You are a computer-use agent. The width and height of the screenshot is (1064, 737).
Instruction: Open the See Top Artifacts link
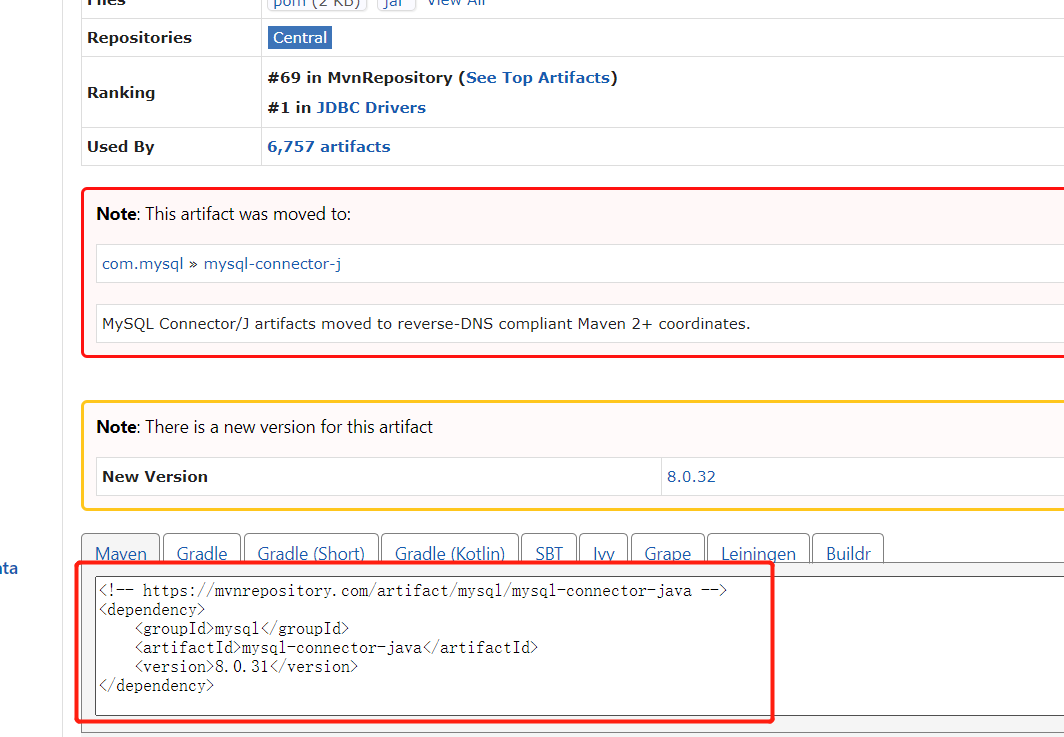click(537, 77)
